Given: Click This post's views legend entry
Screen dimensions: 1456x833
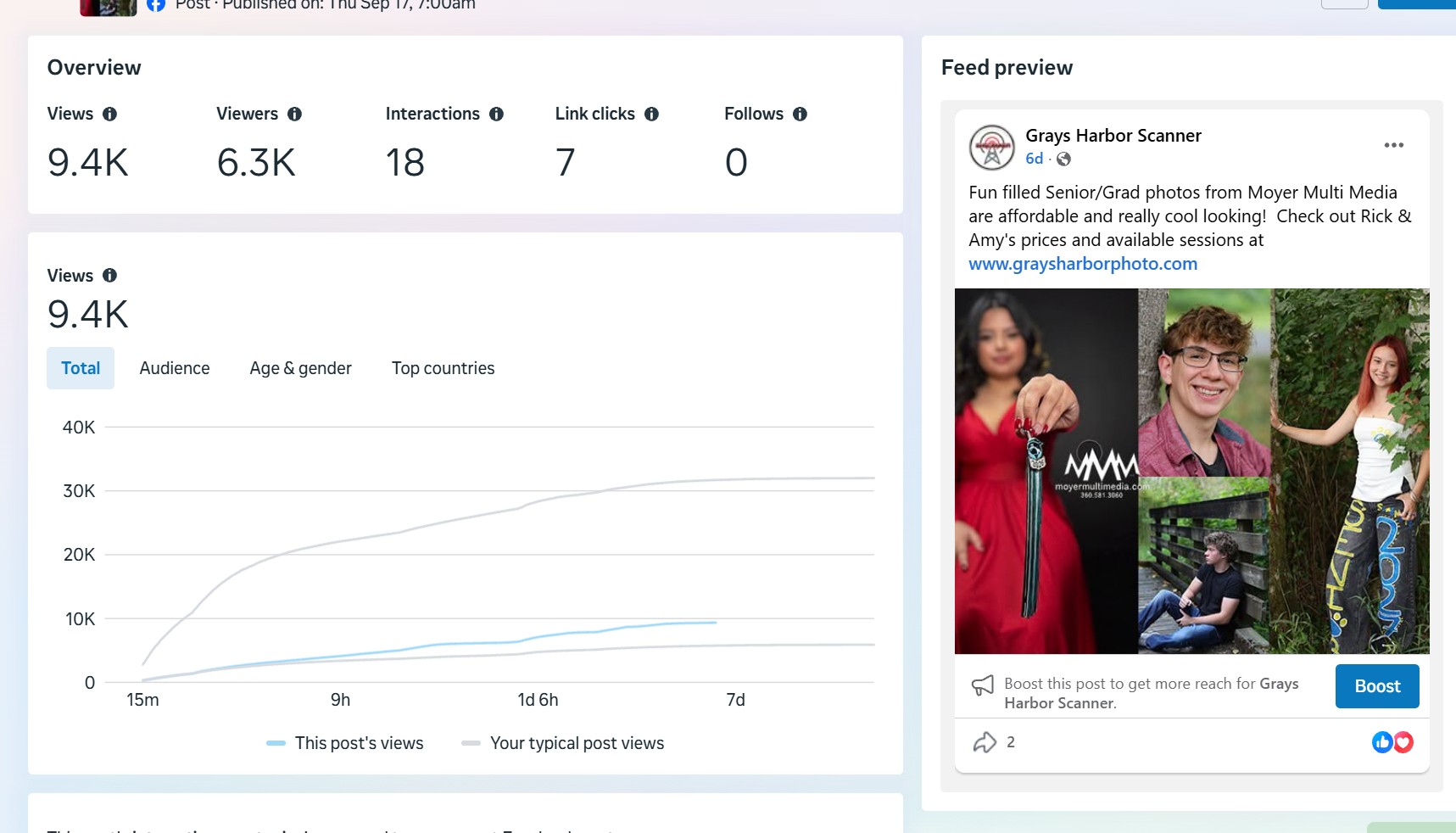Looking at the screenshot, I should [x=345, y=743].
